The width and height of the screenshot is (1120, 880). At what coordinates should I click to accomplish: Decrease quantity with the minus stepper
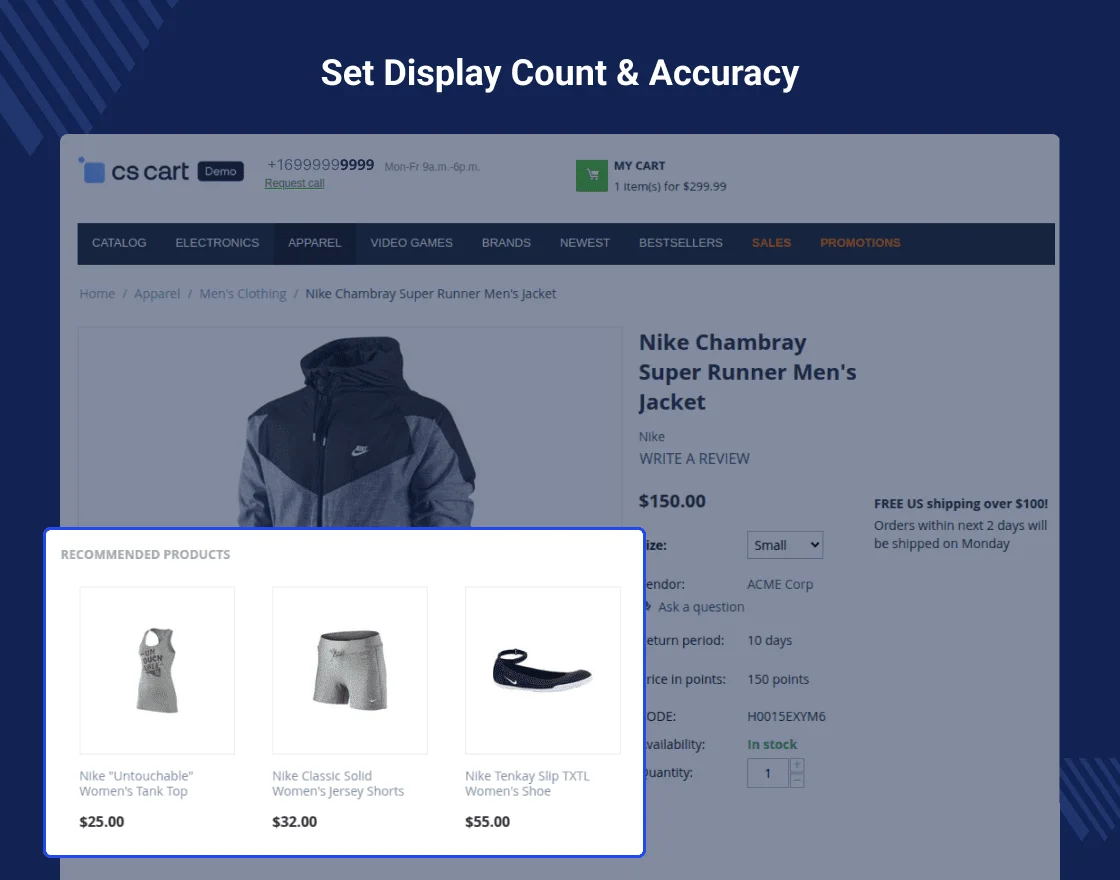797,781
